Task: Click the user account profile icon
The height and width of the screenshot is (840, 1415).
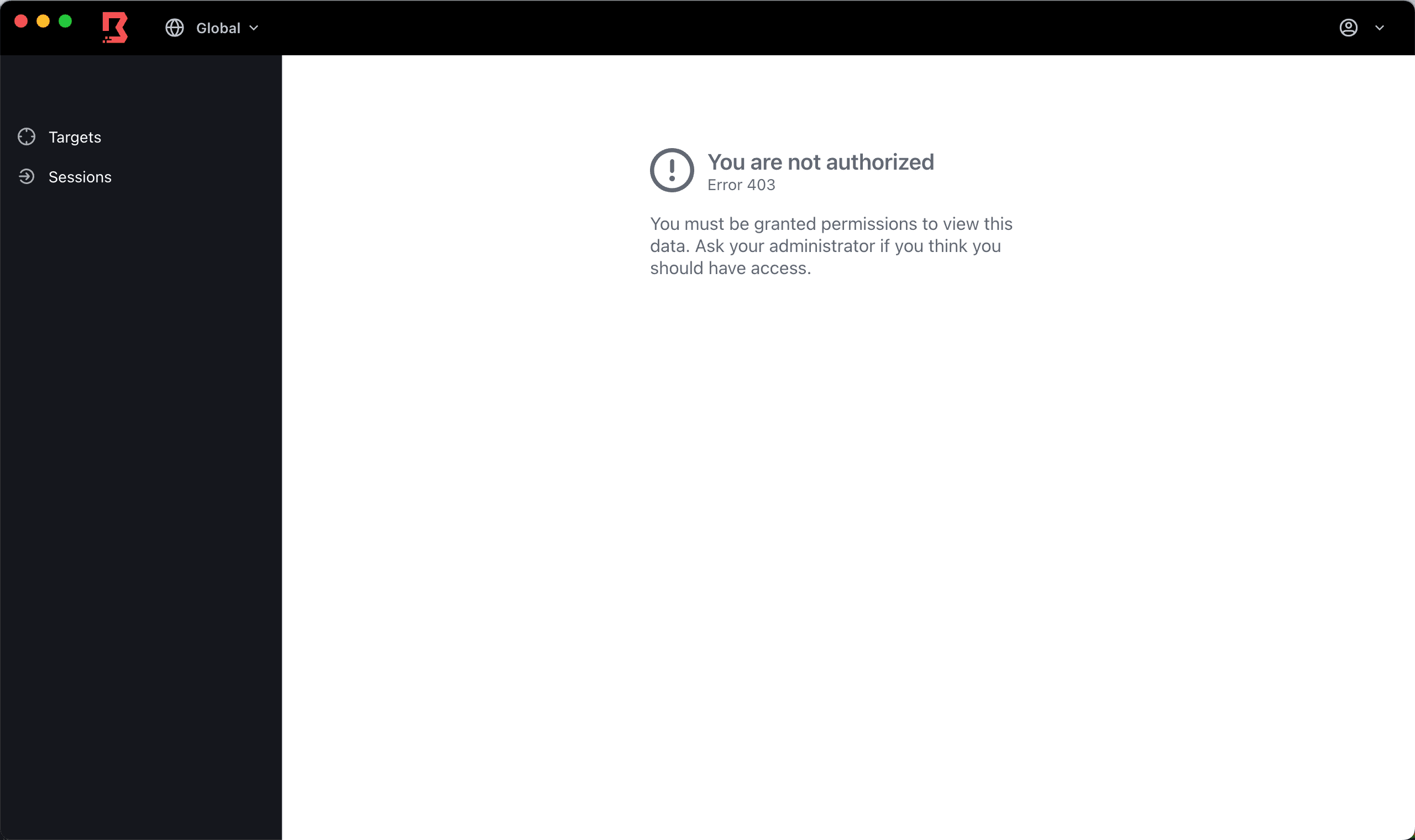Action: click(x=1349, y=27)
